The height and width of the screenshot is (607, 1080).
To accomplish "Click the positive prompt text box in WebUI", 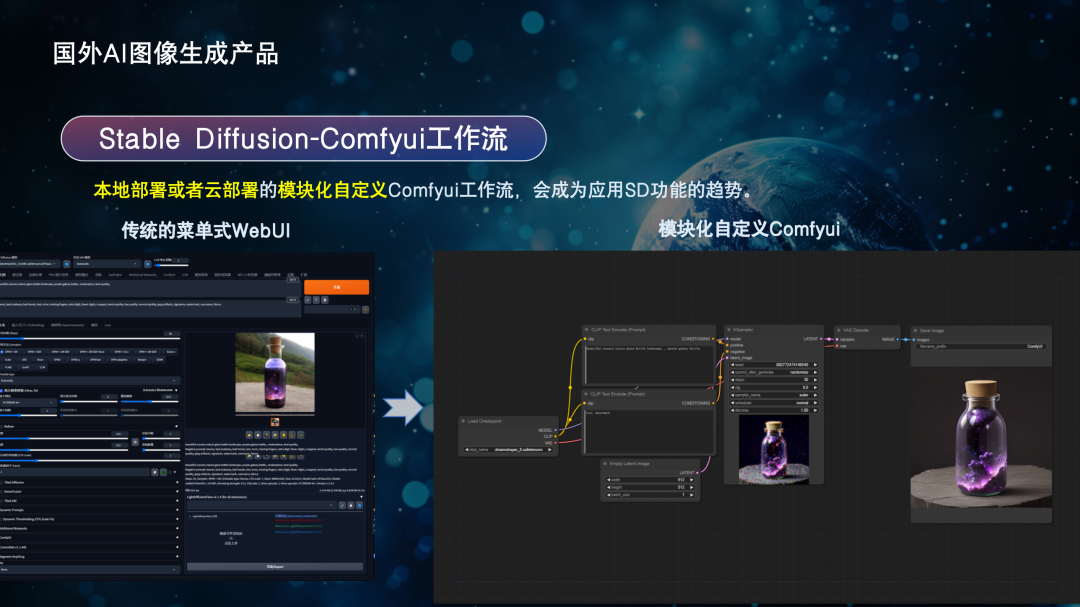I will [150, 288].
